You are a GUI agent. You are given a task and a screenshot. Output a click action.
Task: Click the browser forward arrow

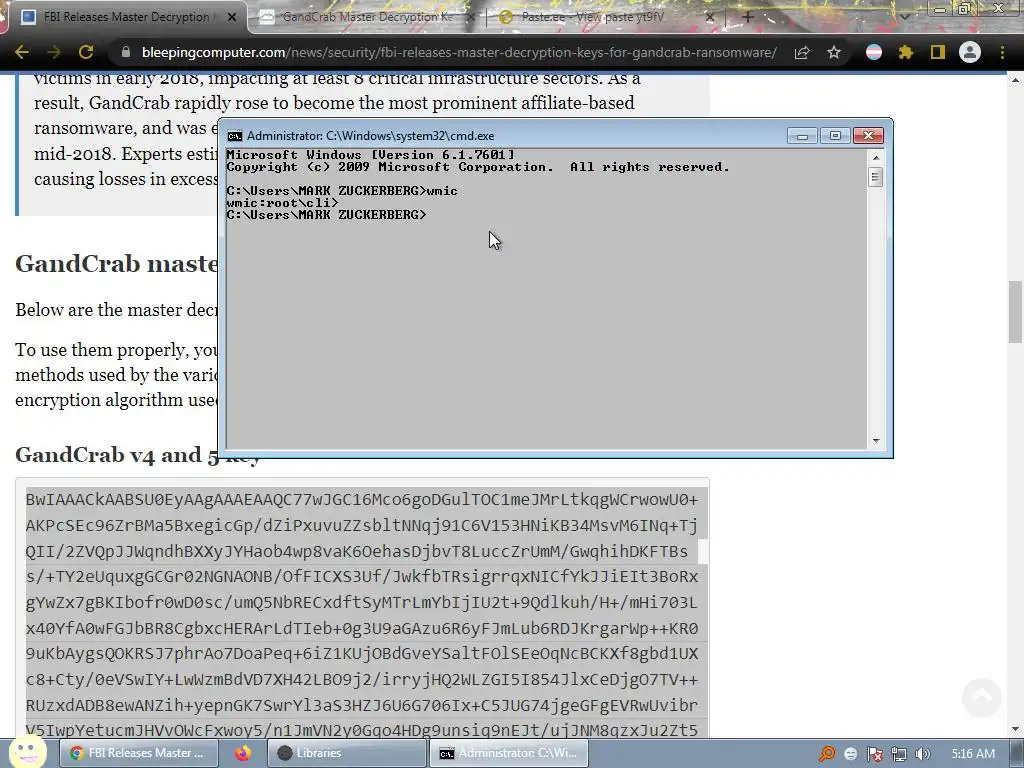tap(54, 52)
